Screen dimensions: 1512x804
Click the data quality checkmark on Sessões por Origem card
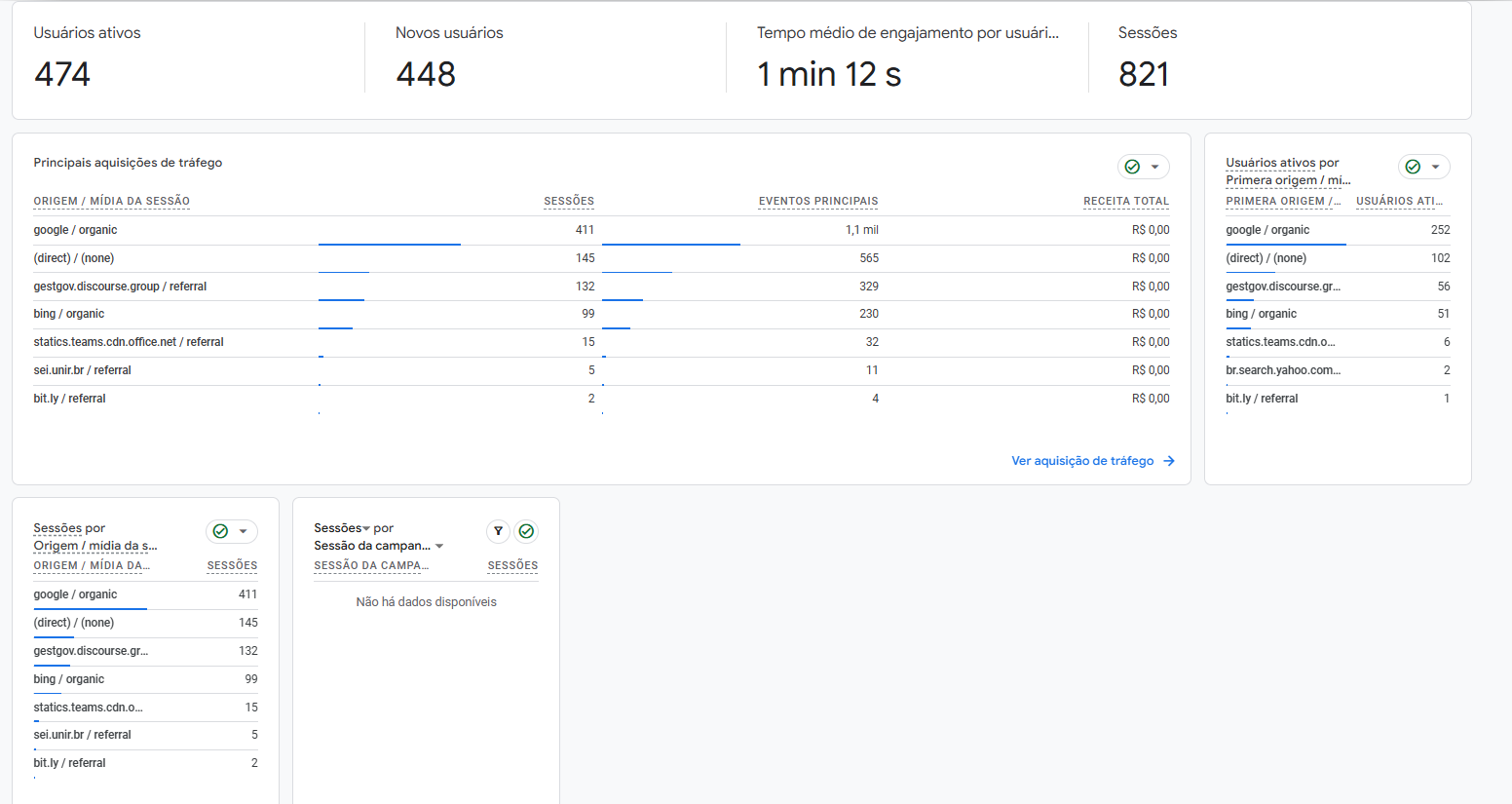point(220,531)
